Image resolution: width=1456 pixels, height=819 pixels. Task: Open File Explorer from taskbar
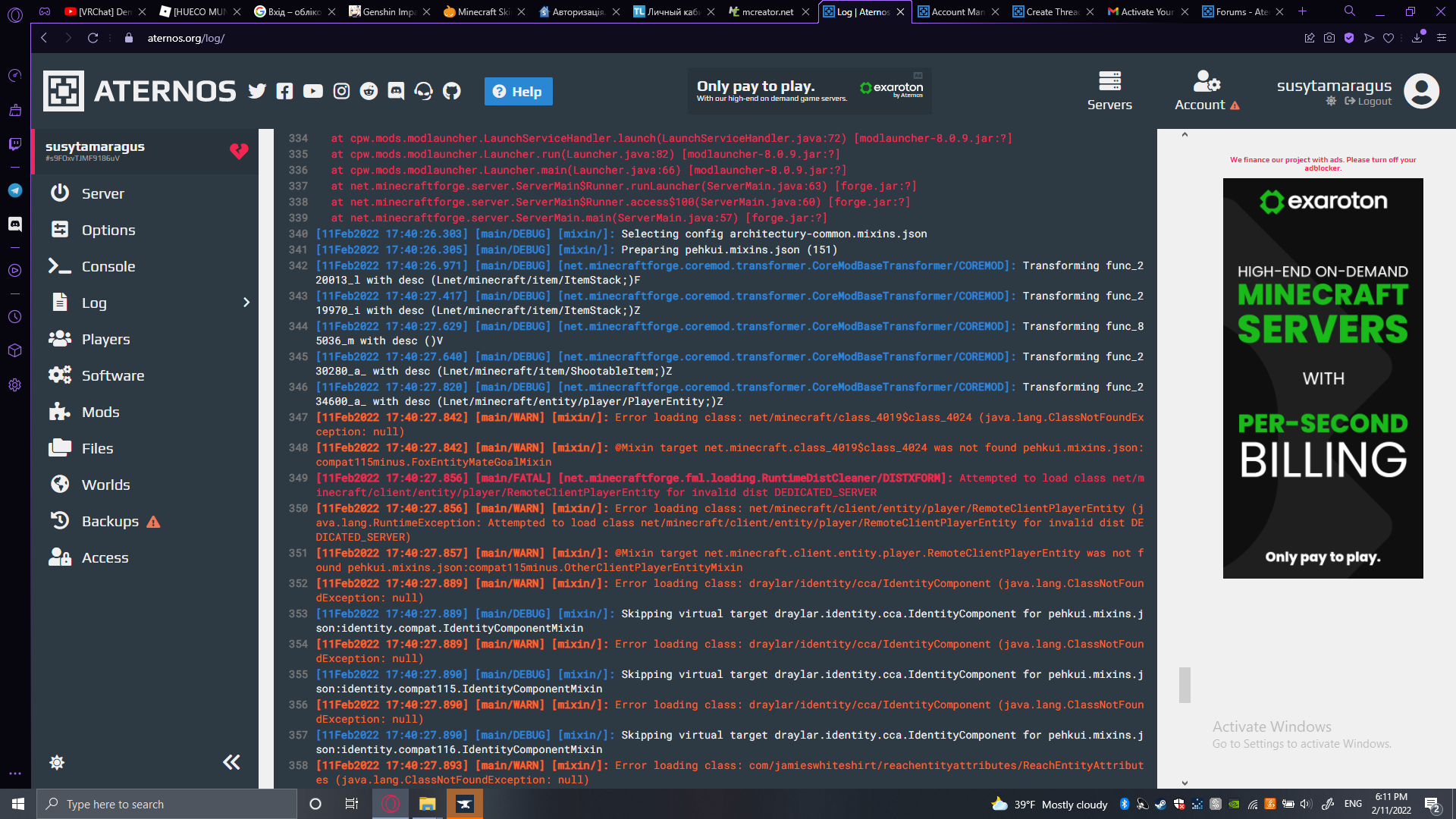tap(428, 804)
